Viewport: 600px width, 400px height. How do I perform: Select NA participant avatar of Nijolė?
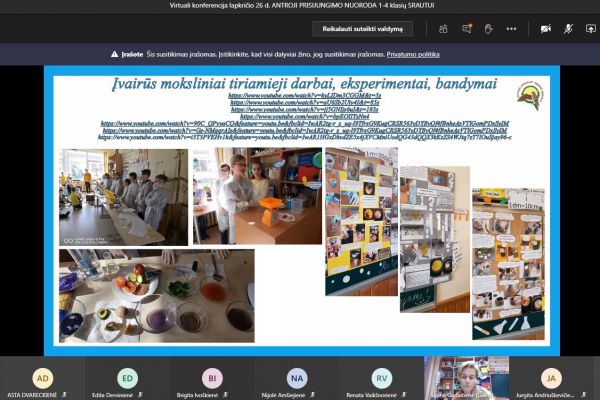click(297, 378)
